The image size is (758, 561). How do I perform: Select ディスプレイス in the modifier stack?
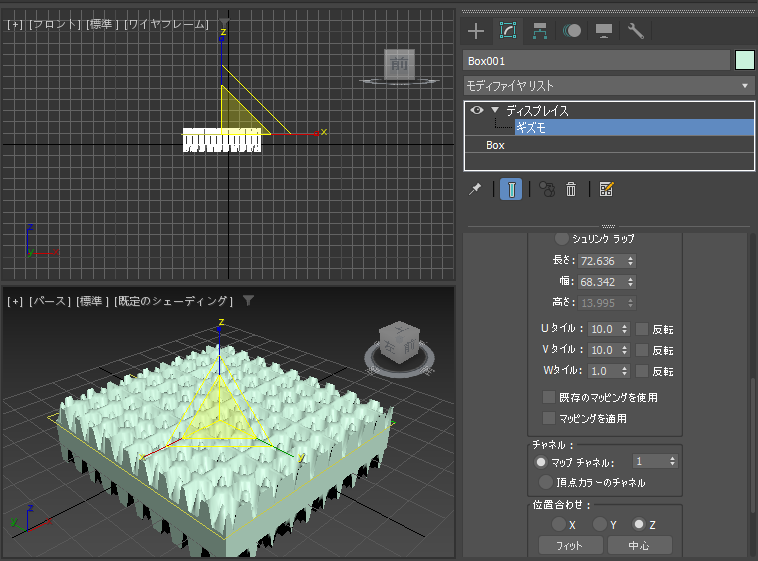537,111
